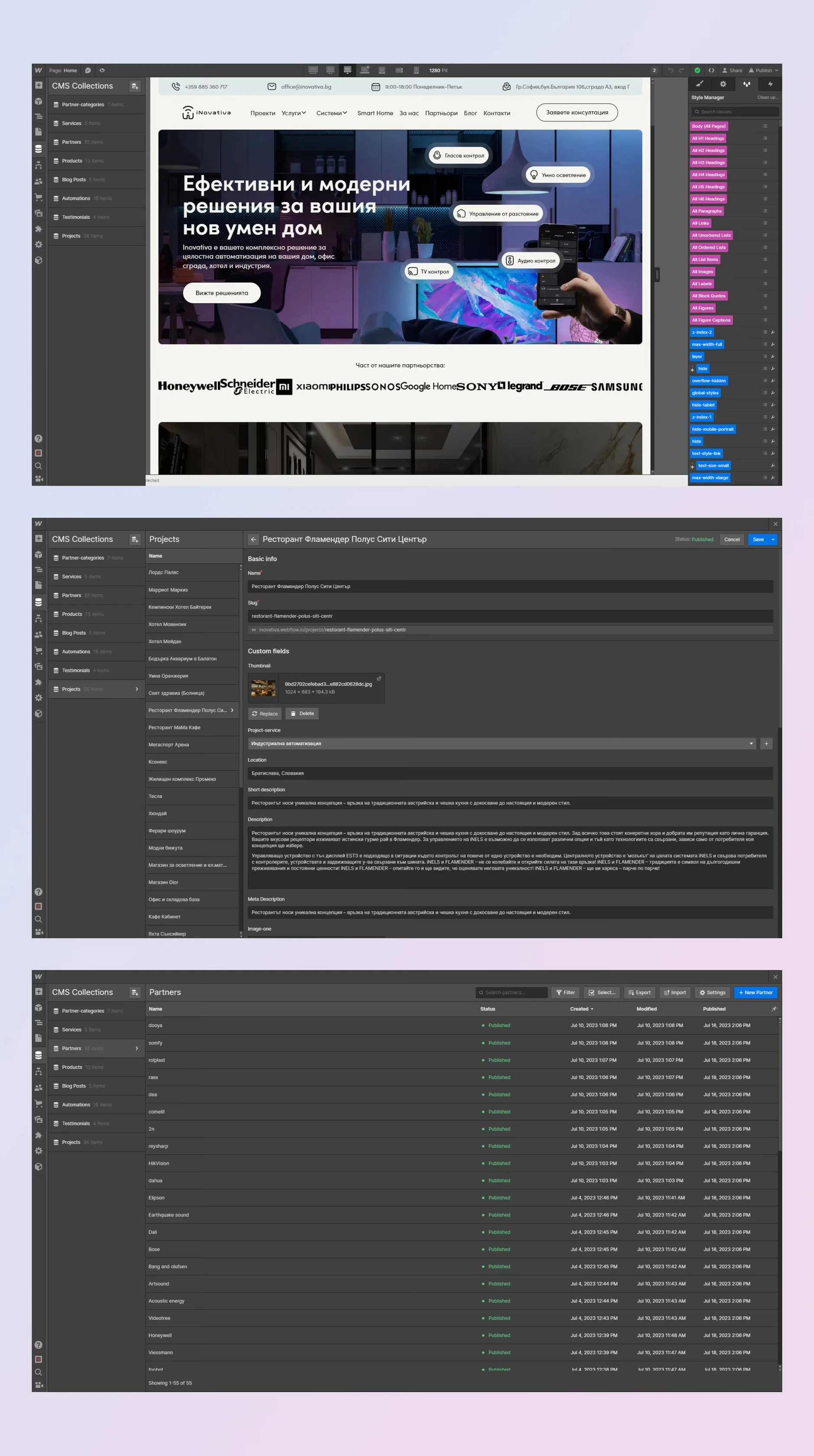Open the Ecommerce cart icon in the Designer sidebar
The image size is (814, 1456).
tap(39, 198)
